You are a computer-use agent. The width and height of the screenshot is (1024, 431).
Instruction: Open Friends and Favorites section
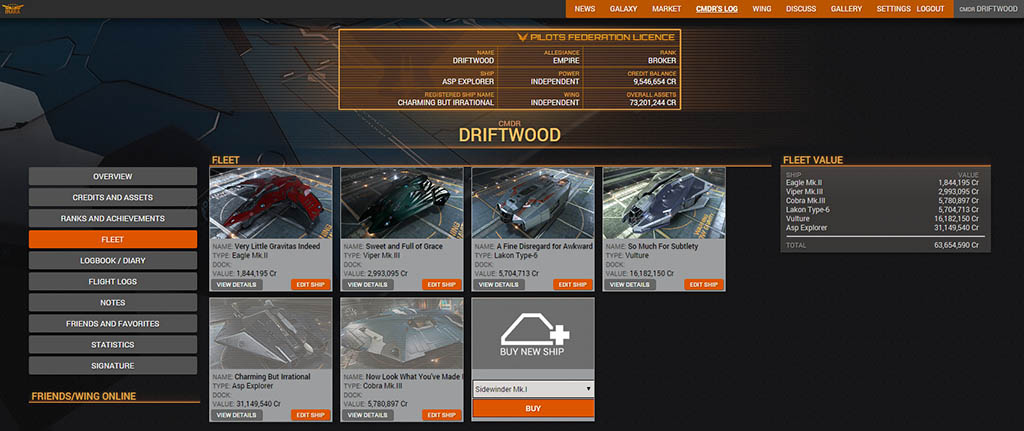coord(112,323)
